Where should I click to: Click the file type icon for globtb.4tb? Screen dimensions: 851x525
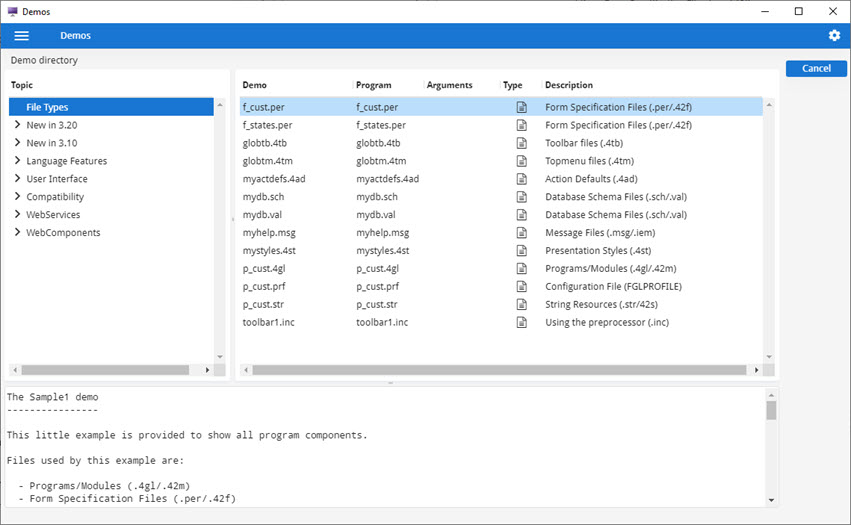click(x=522, y=143)
